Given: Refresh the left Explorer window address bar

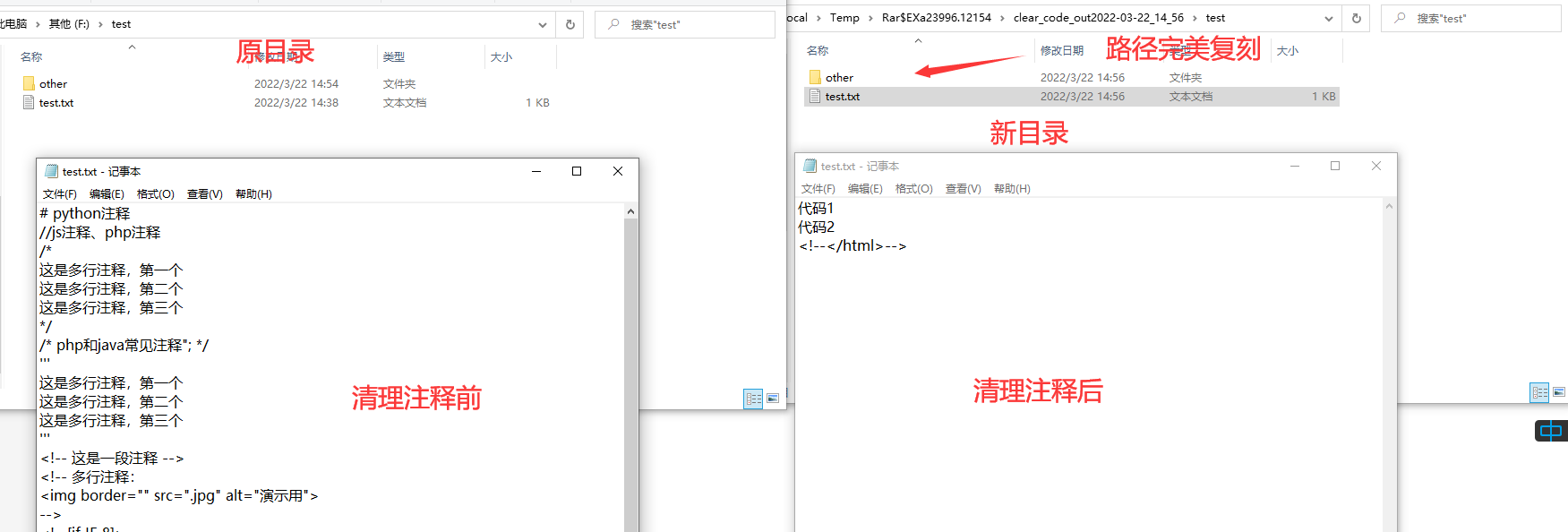Looking at the screenshot, I should tap(570, 24).
